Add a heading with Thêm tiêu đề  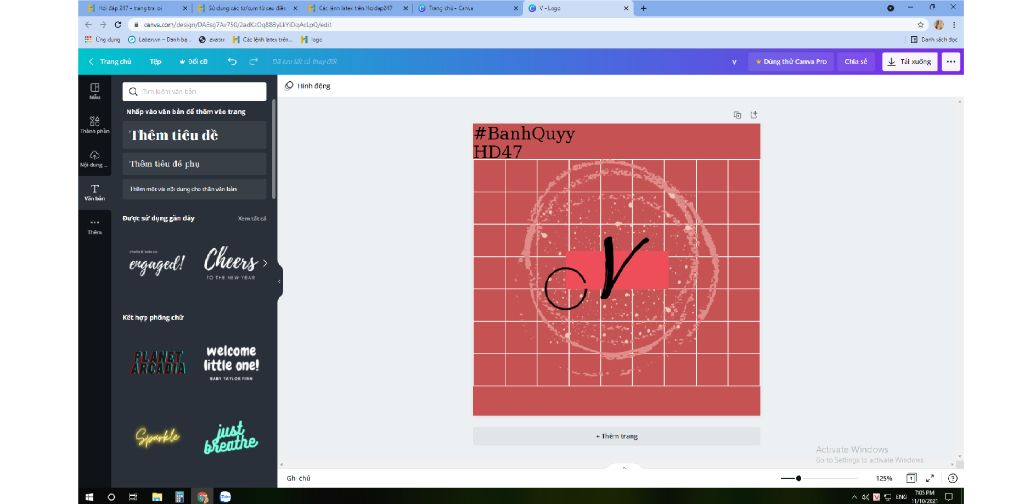click(x=195, y=135)
